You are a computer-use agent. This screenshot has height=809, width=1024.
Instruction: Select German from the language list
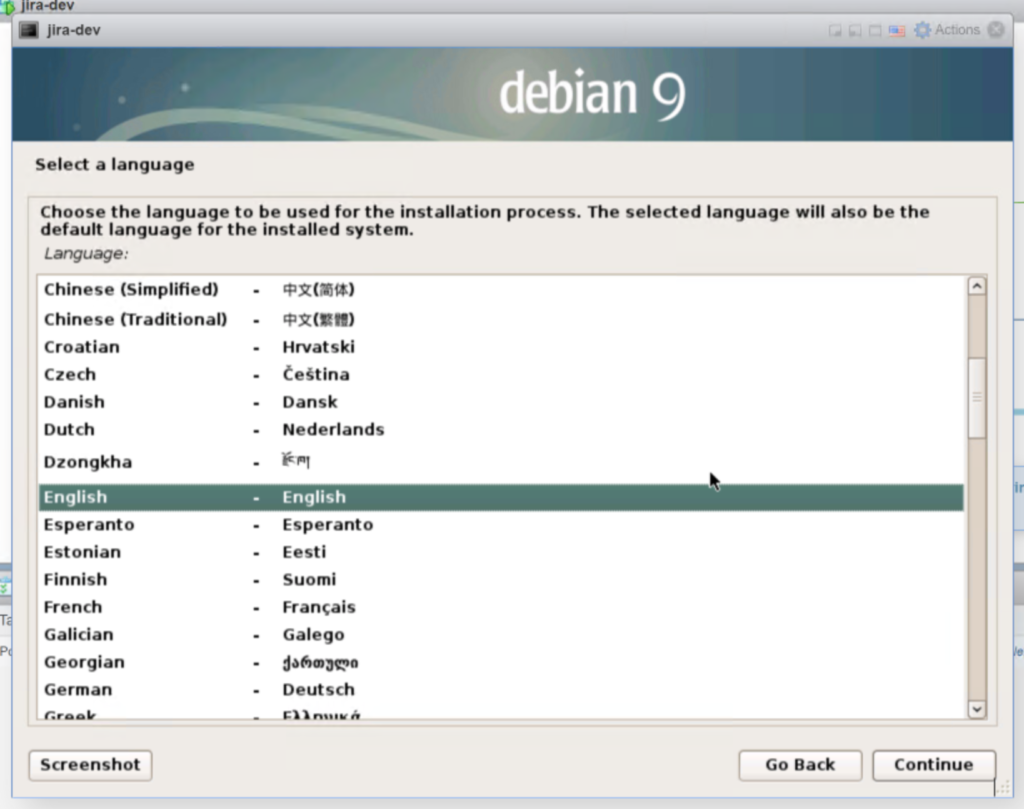pos(501,690)
